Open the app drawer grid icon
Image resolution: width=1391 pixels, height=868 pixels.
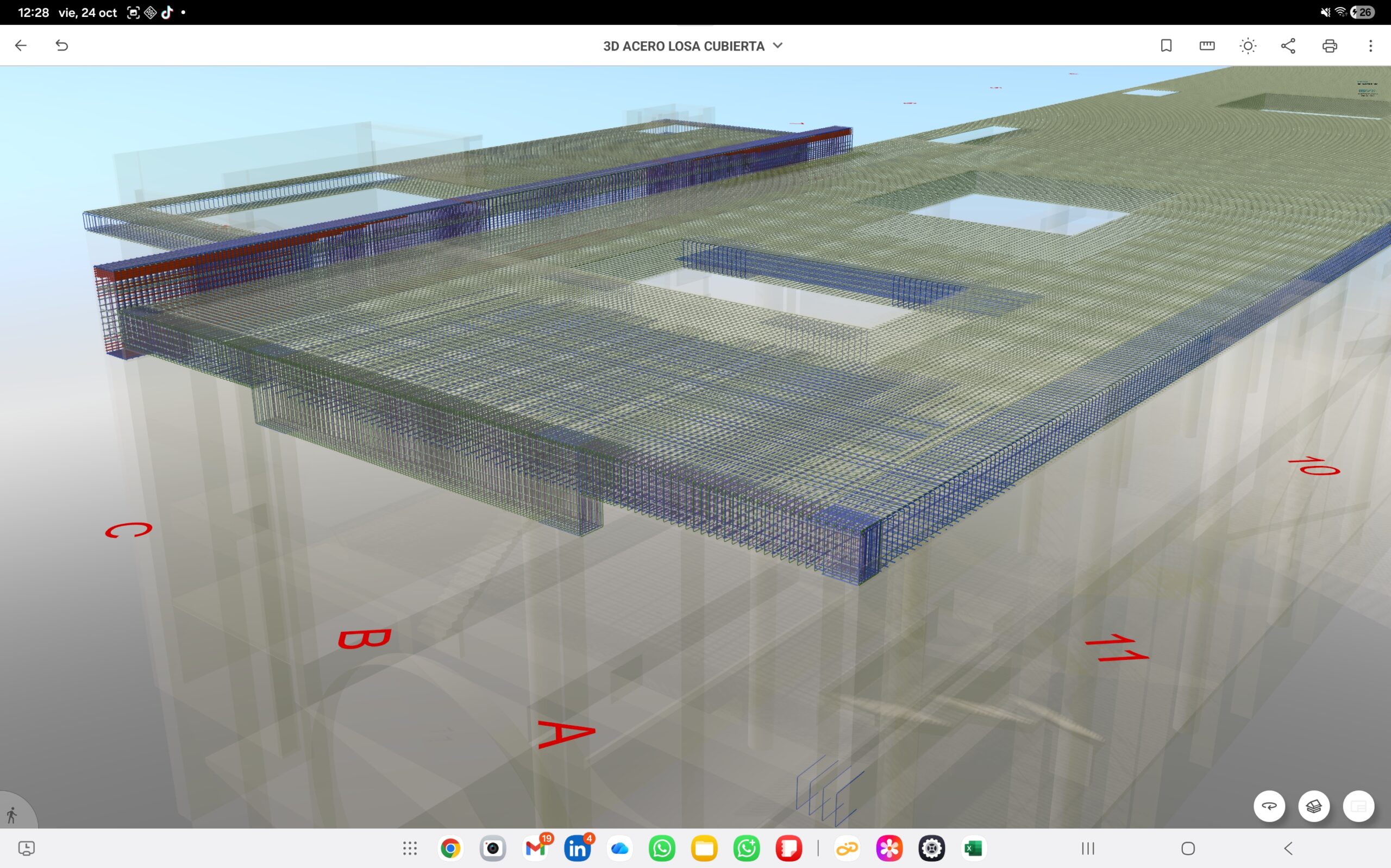410,848
